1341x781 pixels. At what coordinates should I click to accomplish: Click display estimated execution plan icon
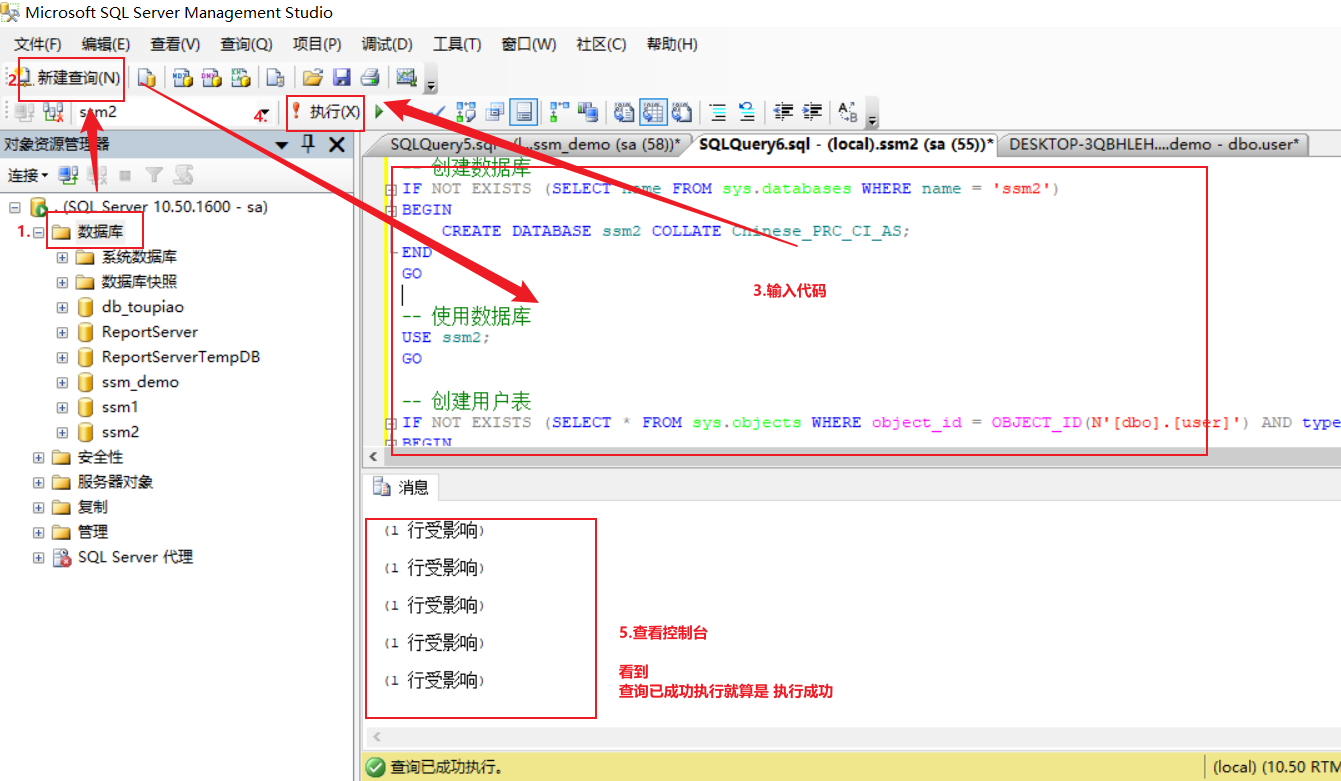click(x=466, y=112)
